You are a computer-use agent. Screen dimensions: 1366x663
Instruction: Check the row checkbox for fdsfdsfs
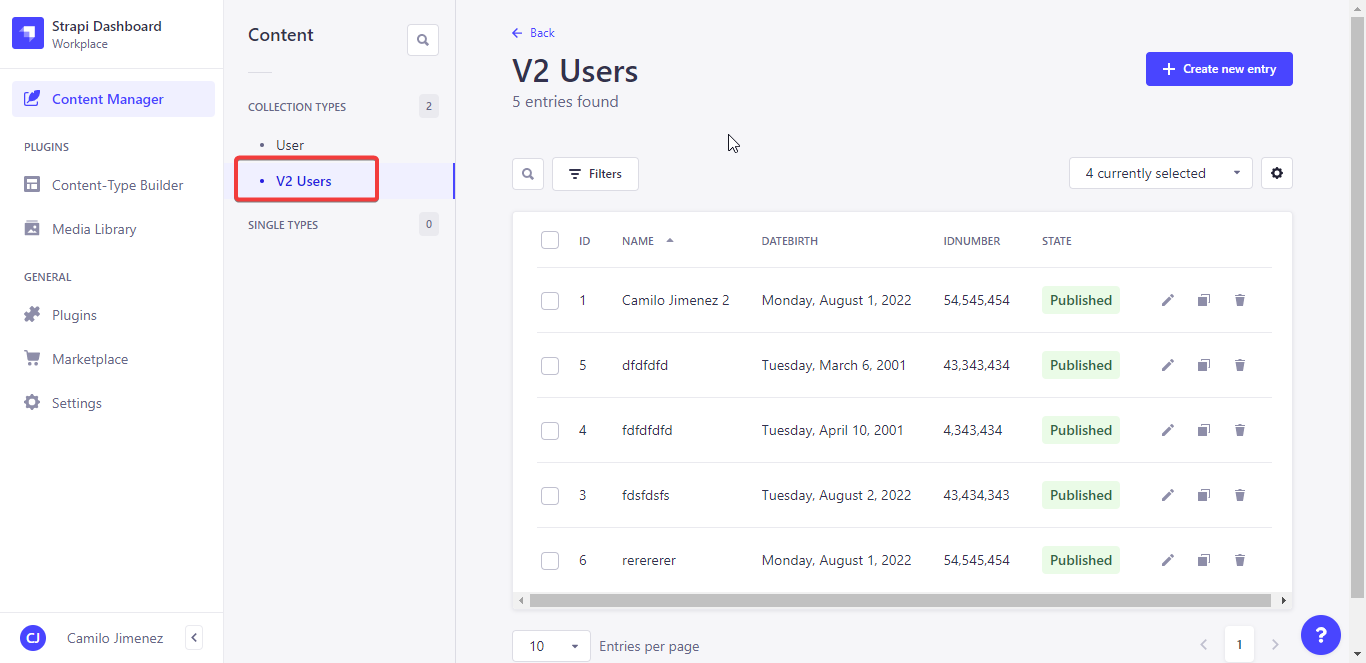pos(549,495)
